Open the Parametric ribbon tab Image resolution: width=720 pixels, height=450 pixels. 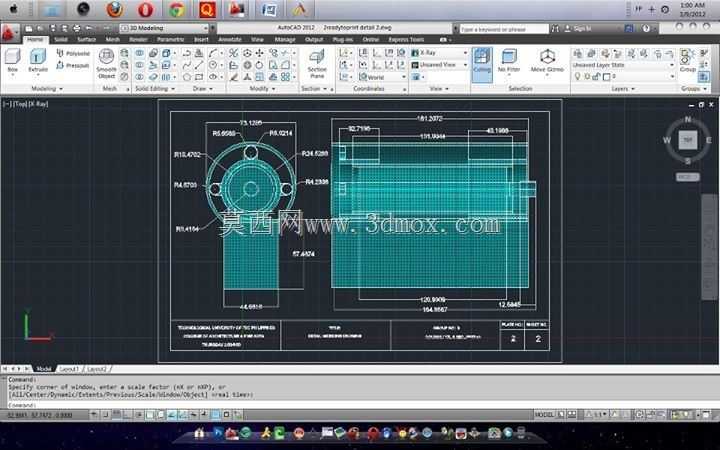pyautogui.click(x=170, y=39)
